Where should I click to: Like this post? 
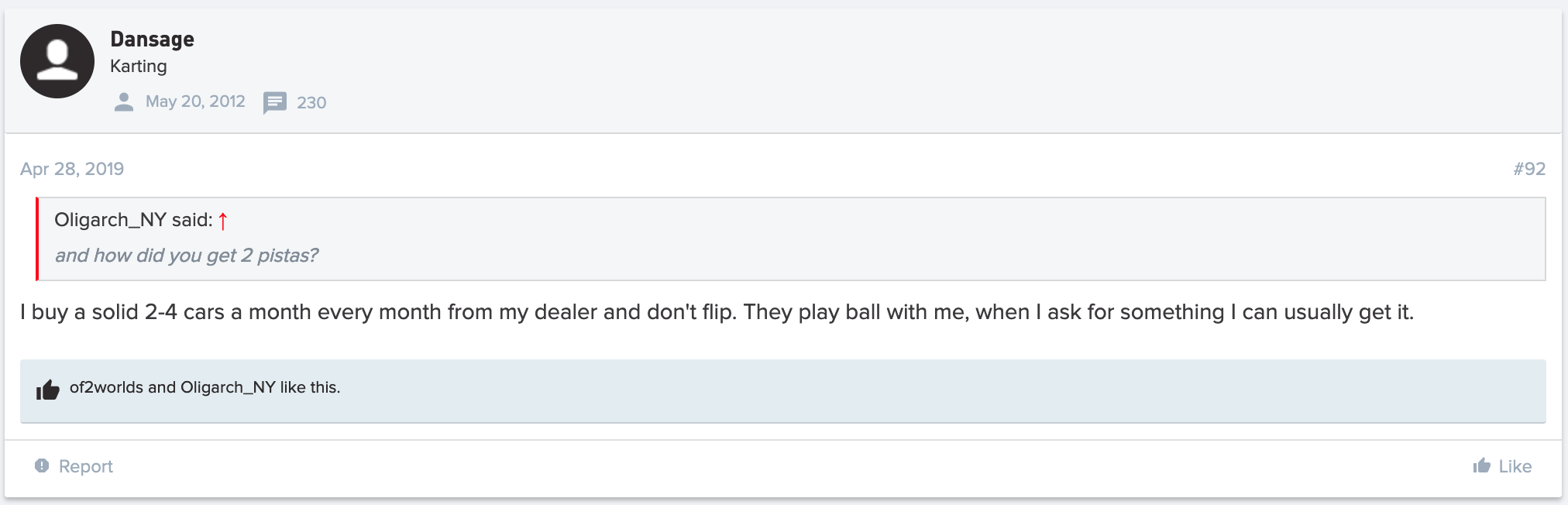[1515, 466]
